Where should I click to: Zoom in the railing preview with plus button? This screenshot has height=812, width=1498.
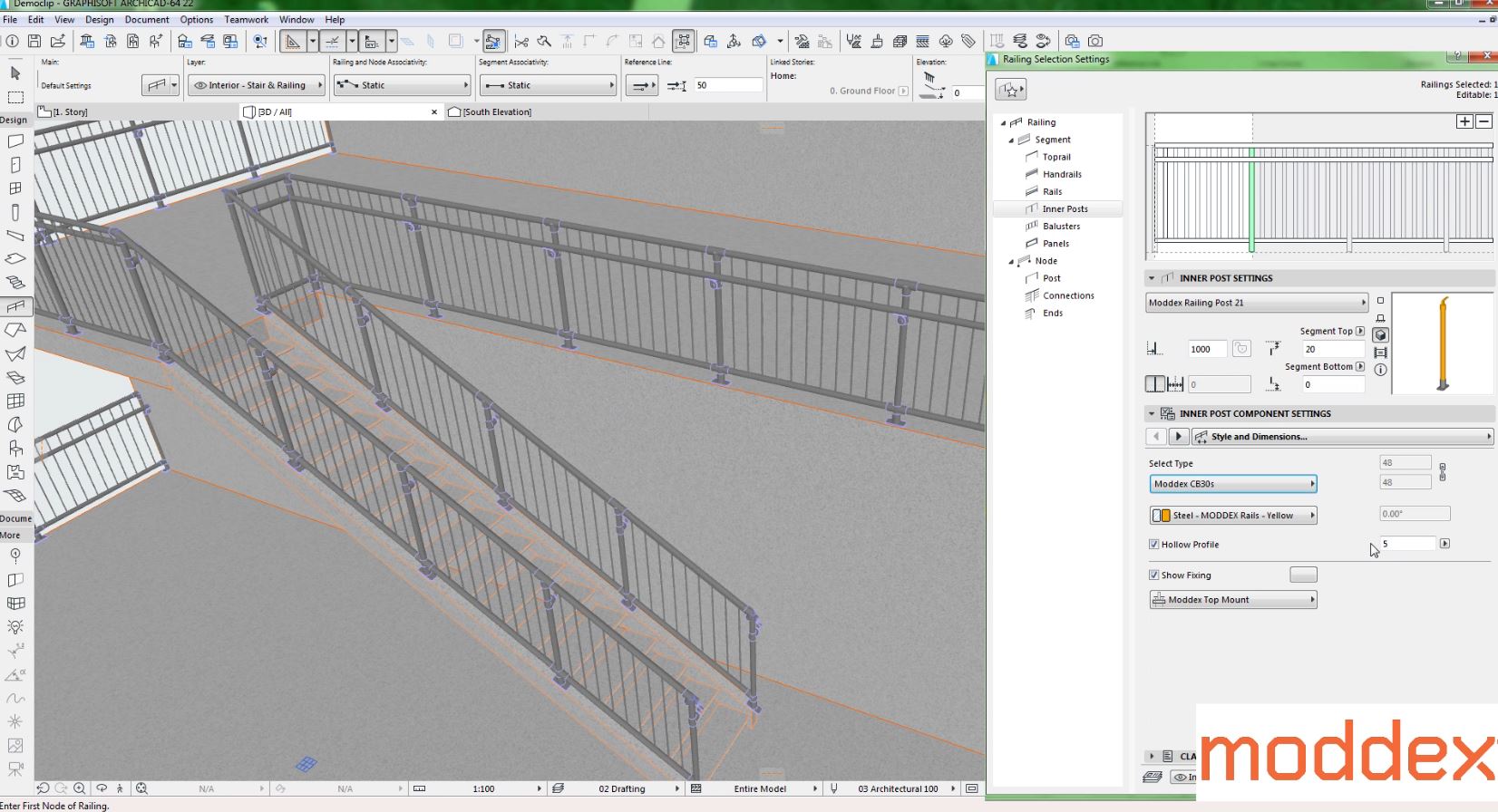coord(1464,121)
